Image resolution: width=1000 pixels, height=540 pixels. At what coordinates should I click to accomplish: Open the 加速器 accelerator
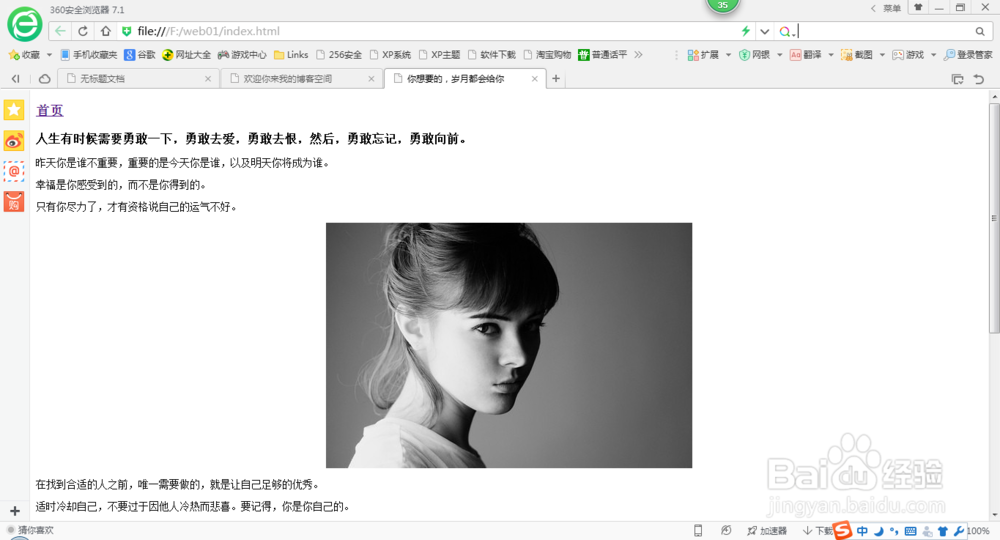click(767, 530)
